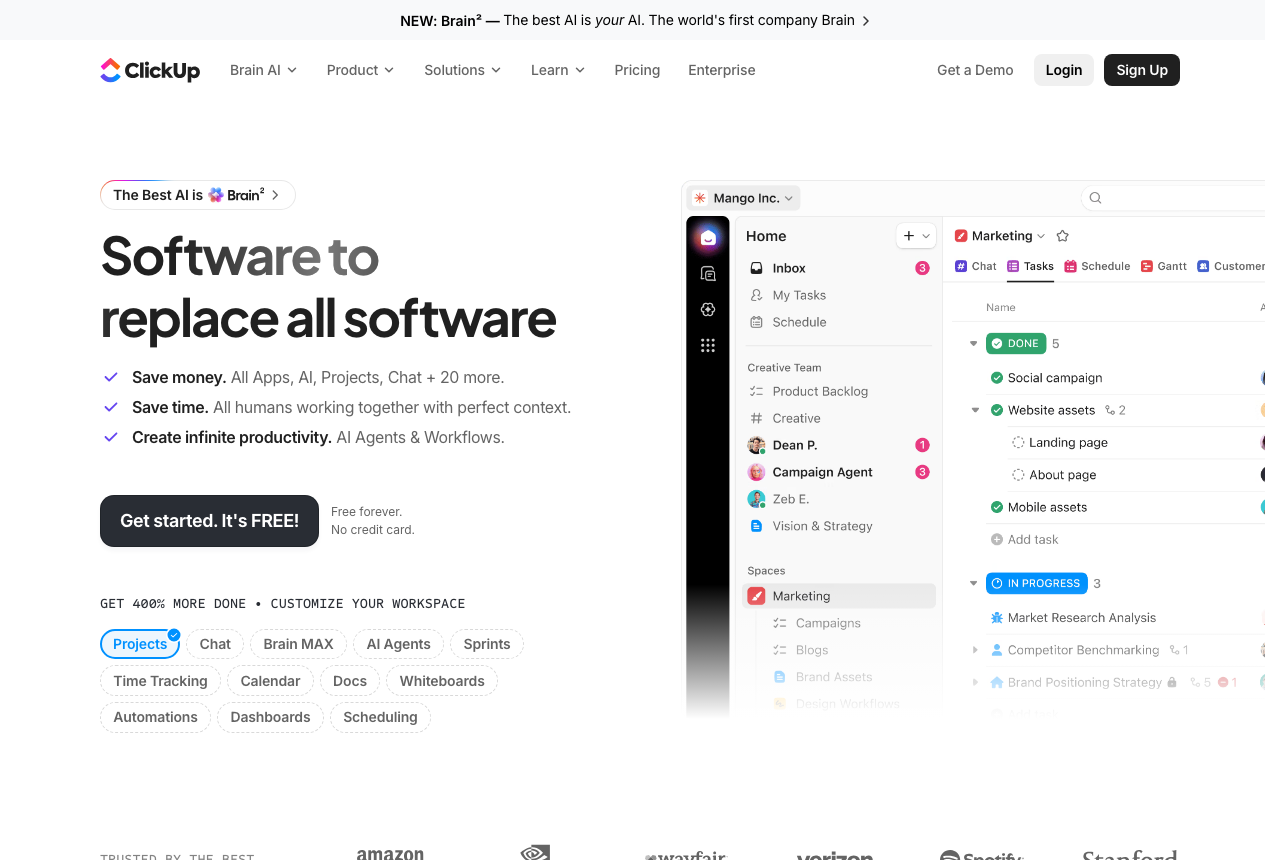Click the IN PROGRESS status badge
The image size is (1280, 860).
click(1036, 583)
